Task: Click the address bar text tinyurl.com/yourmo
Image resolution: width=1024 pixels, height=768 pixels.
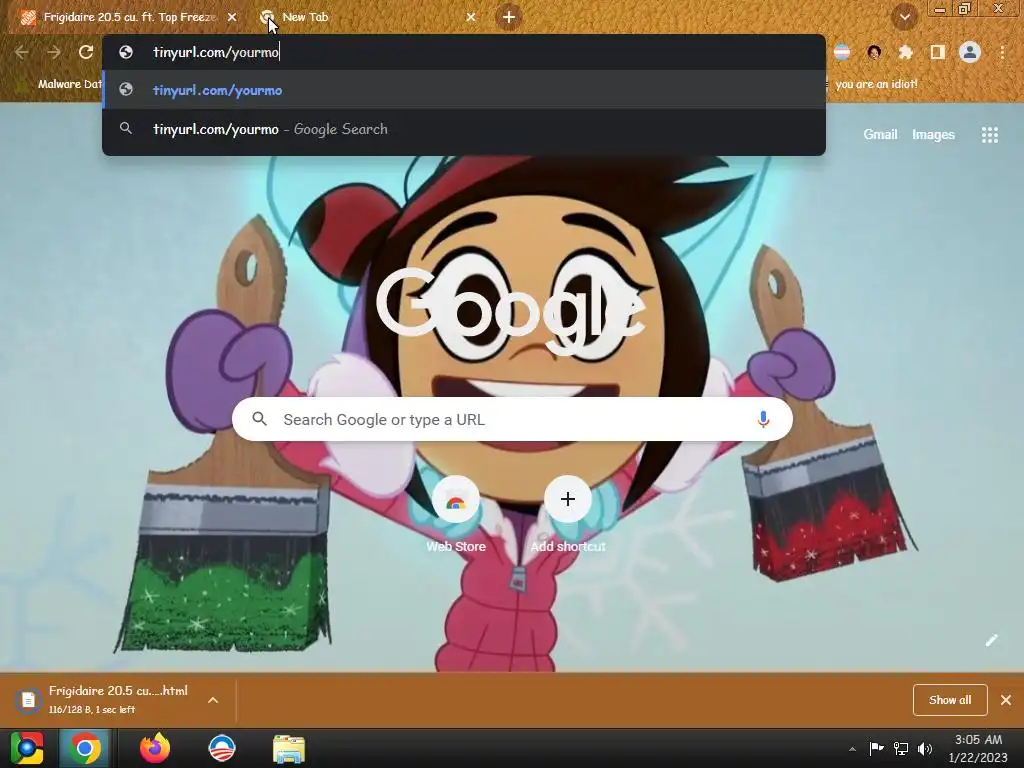Action: [216, 52]
